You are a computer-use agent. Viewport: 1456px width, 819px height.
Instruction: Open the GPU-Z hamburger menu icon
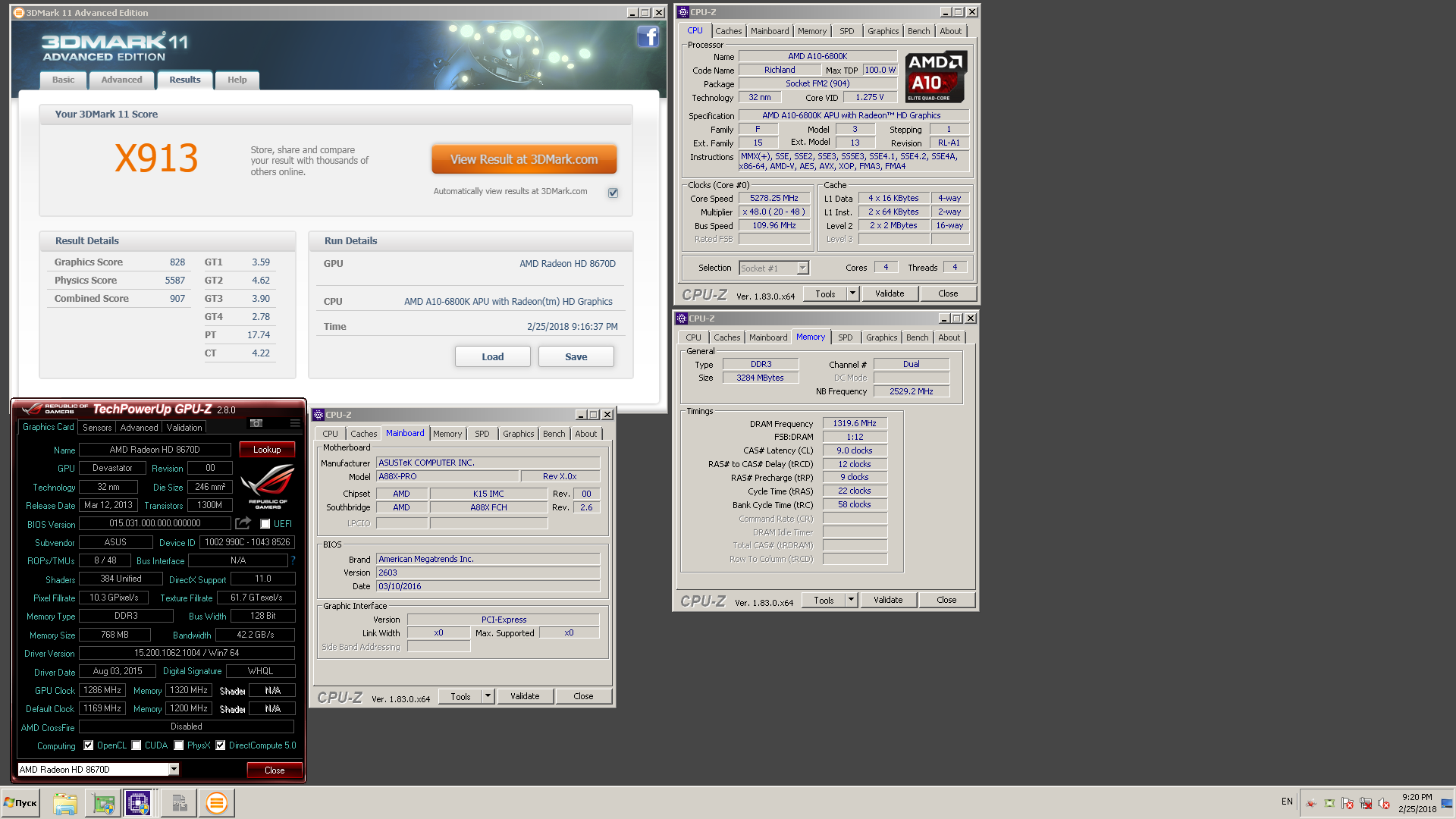pyautogui.click(x=294, y=423)
